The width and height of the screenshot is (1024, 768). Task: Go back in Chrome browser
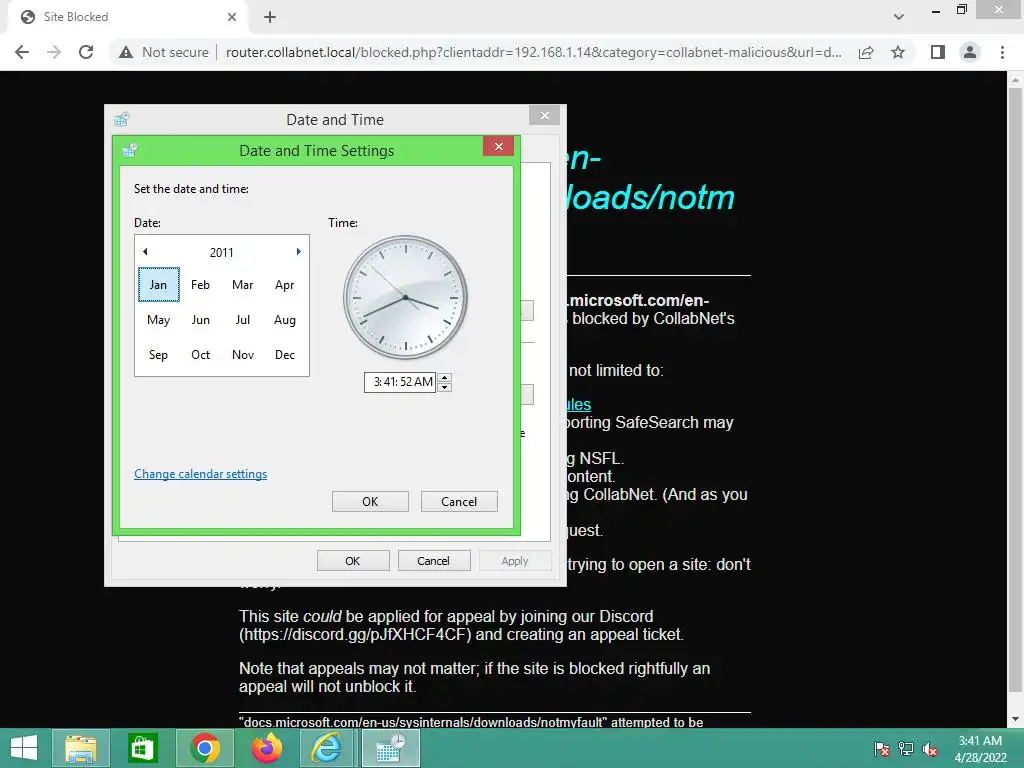22,52
